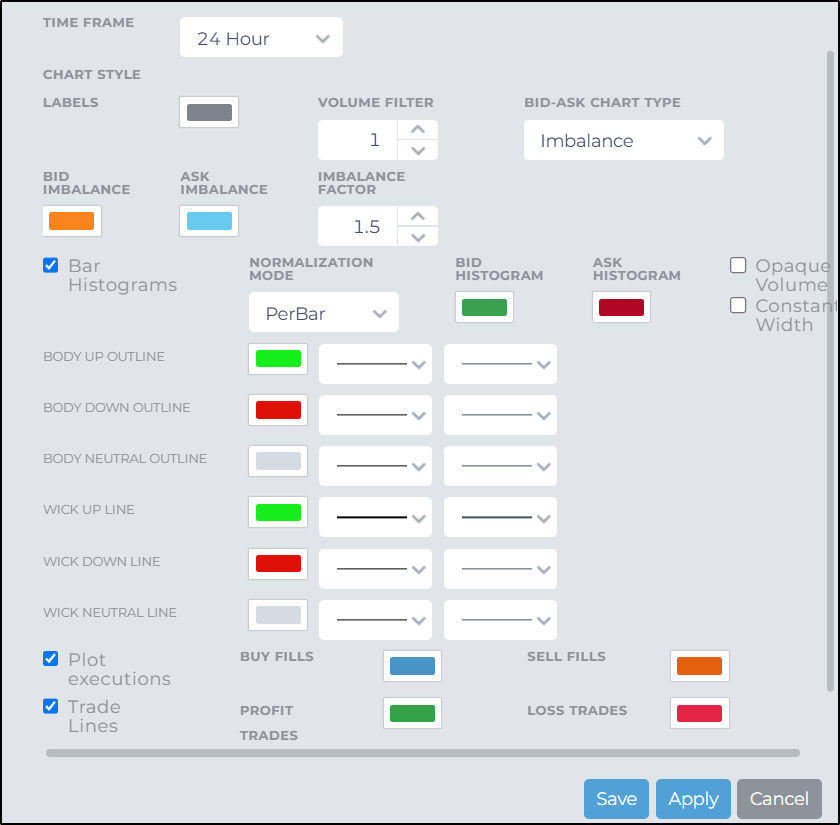840x825 pixels.
Task: Change the Bid Imbalance orange color
Action: pos(72,221)
